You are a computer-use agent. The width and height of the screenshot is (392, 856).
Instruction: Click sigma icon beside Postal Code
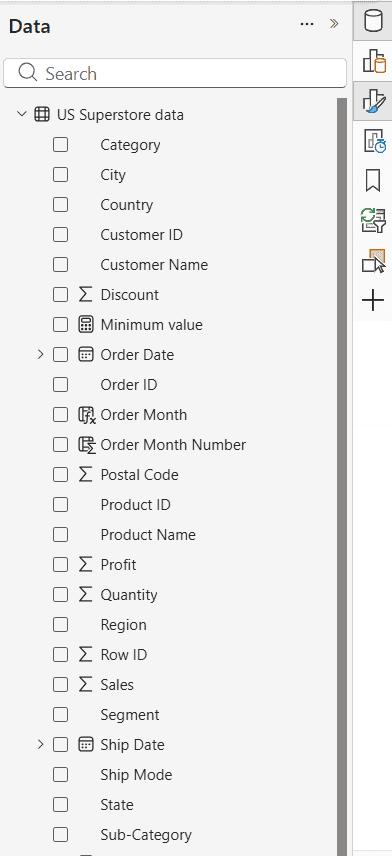click(85, 475)
